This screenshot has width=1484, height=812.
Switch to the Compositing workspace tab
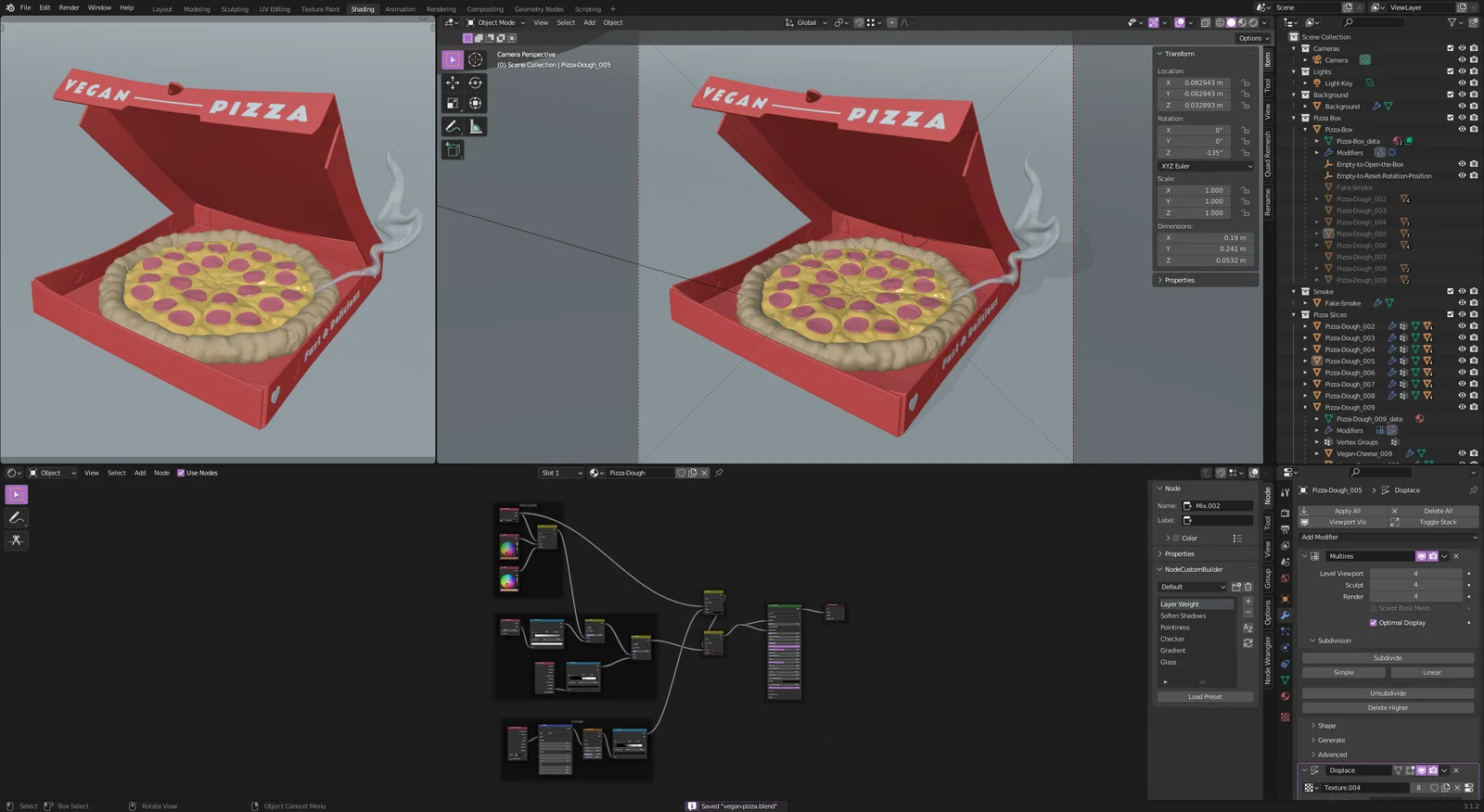(485, 8)
